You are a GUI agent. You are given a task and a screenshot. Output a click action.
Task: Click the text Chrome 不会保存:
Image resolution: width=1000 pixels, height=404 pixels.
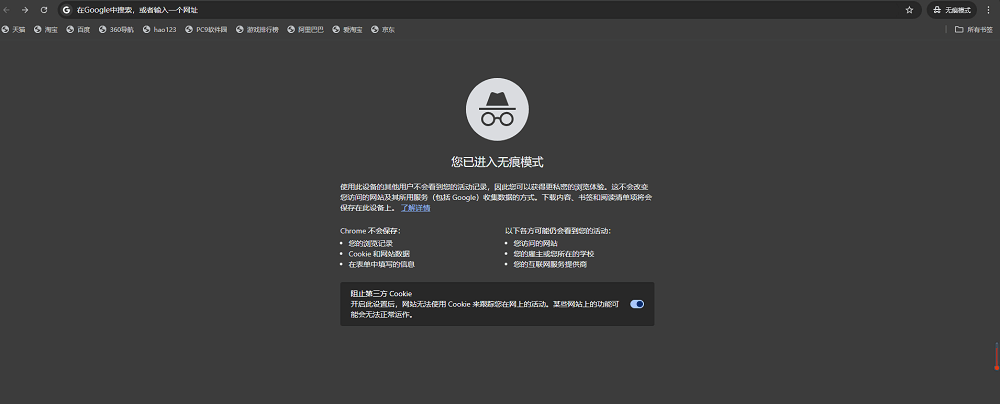(x=371, y=231)
